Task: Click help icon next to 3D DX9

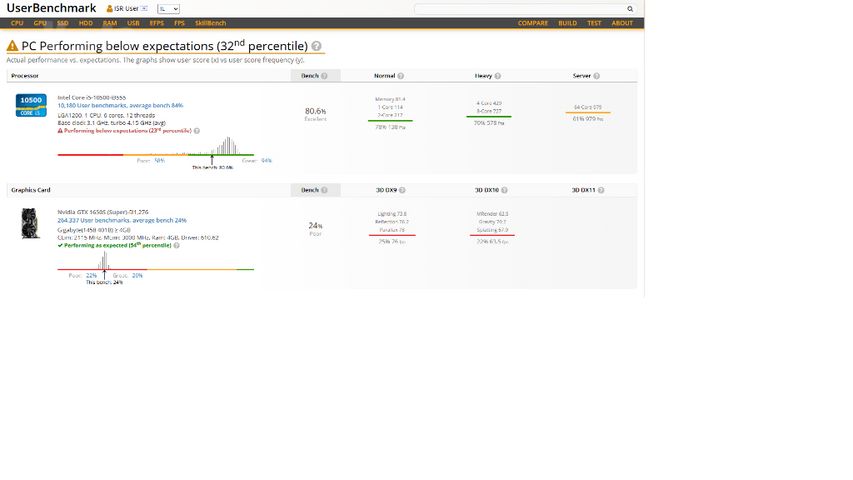Action: pos(403,190)
